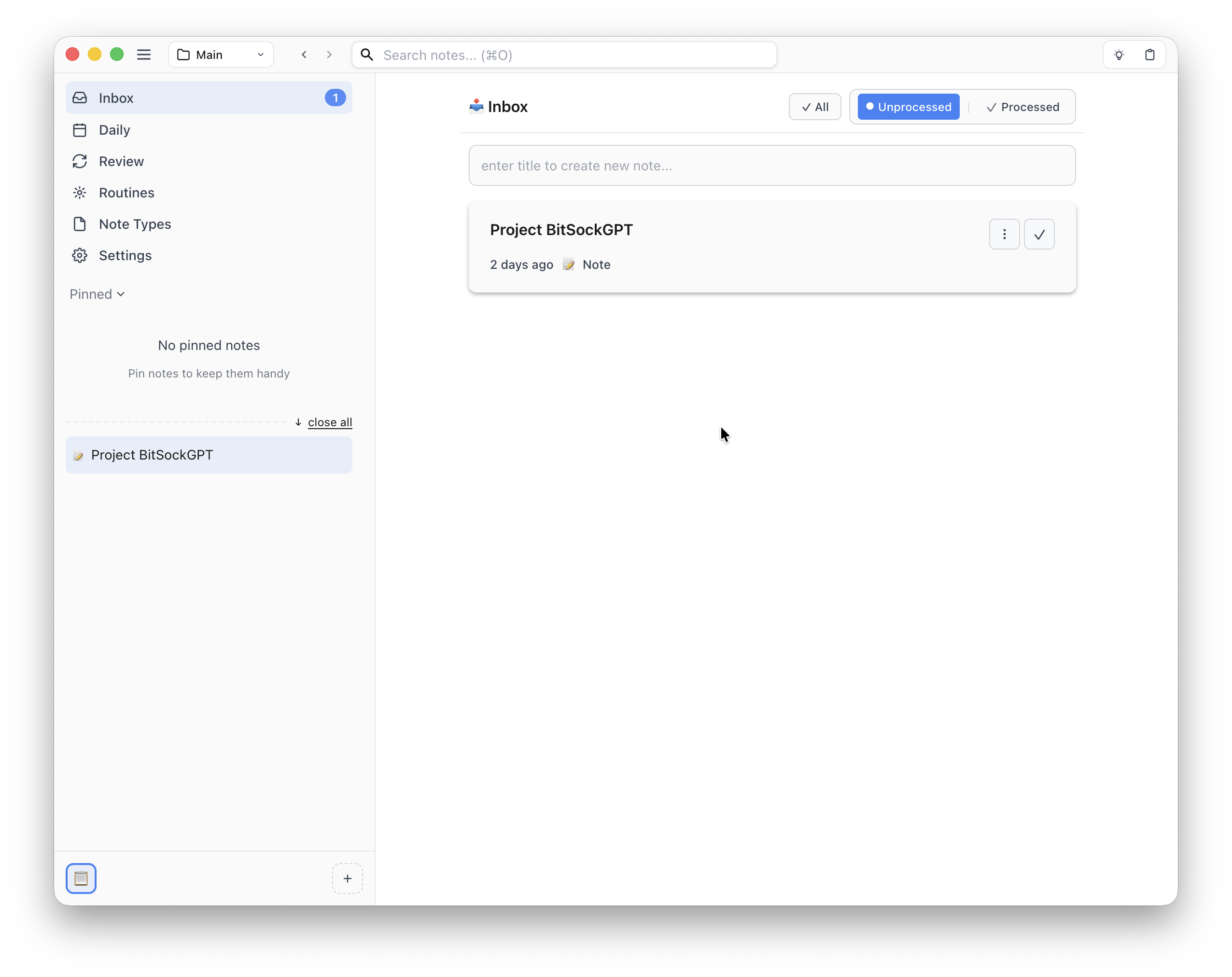Open Settings via the gear icon
1232x977 pixels.
[x=80, y=255]
